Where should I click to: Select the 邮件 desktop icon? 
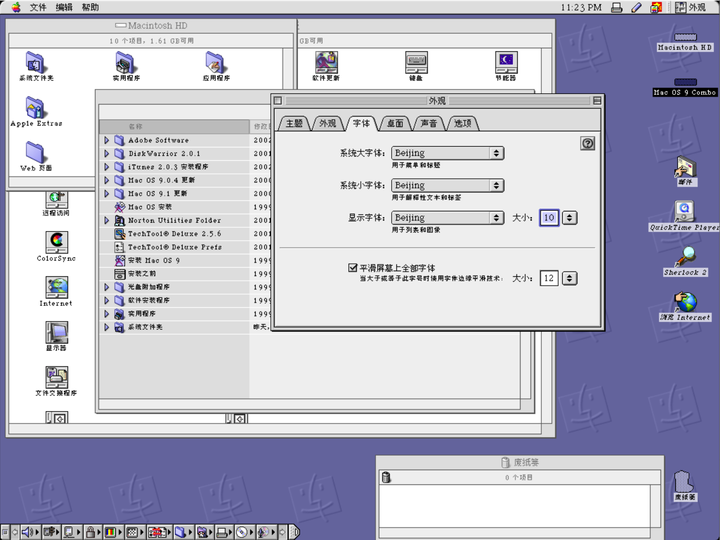tap(685, 167)
